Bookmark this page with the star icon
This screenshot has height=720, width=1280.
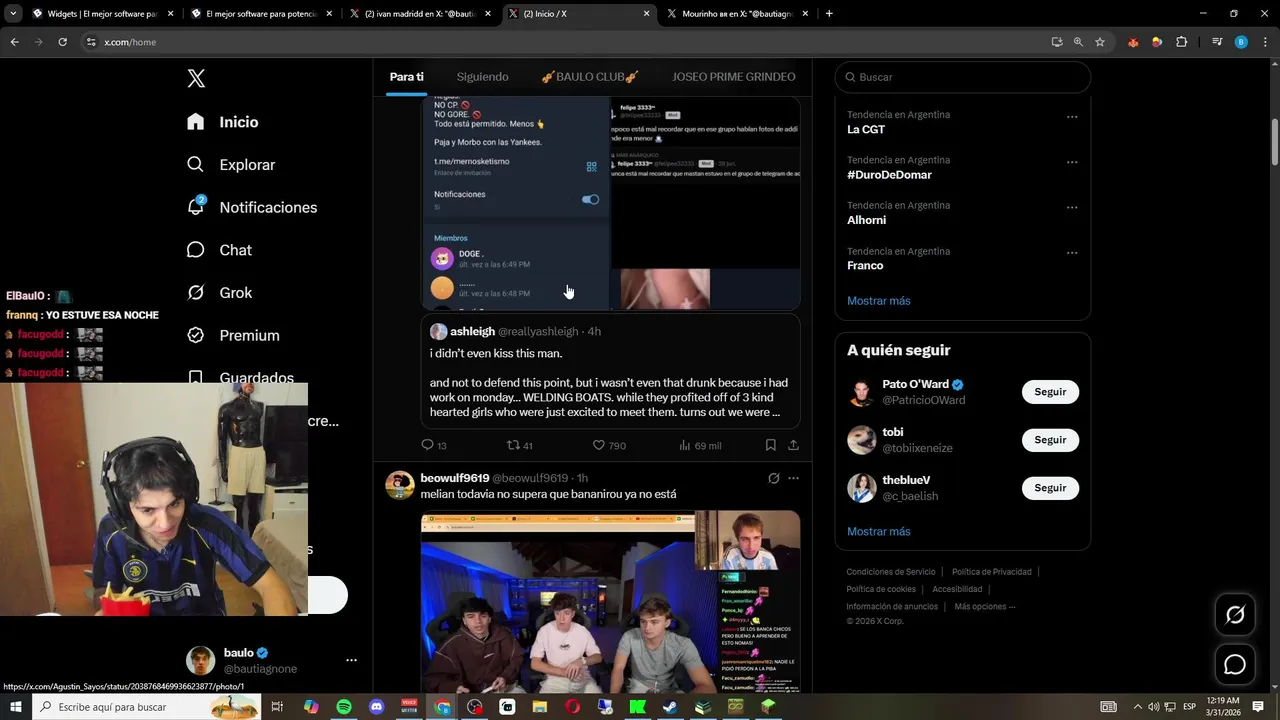pos(1100,42)
